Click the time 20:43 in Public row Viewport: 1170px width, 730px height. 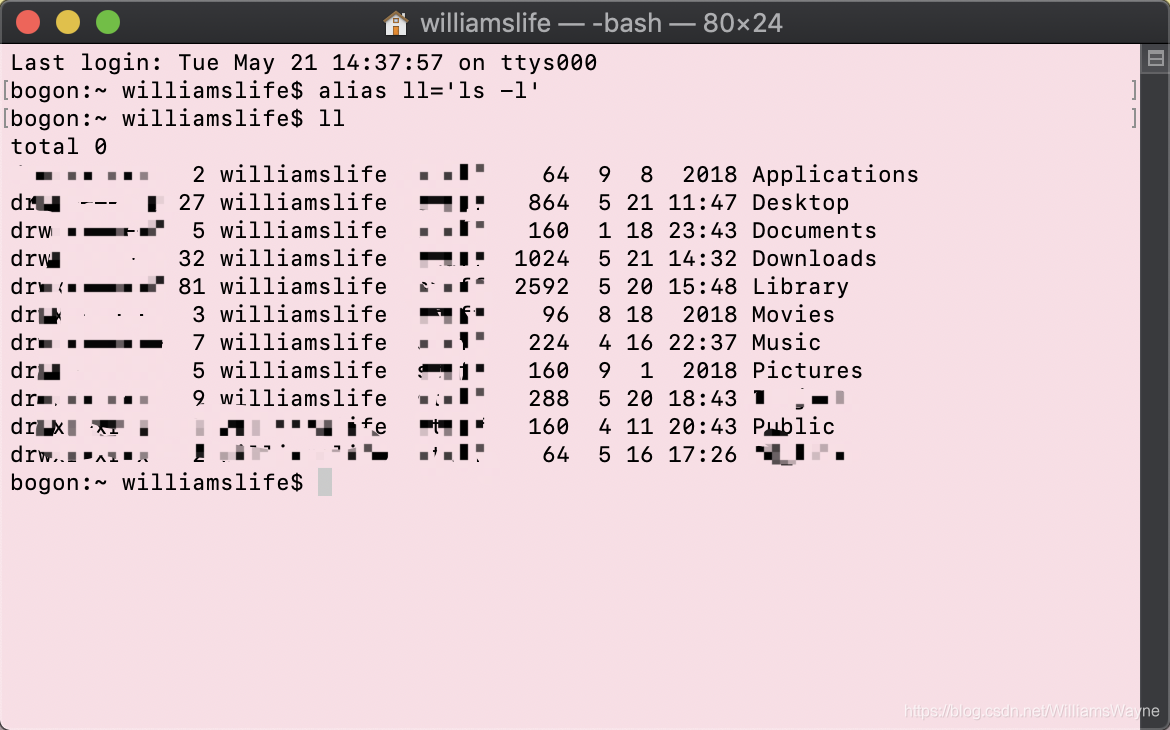(702, 427)
